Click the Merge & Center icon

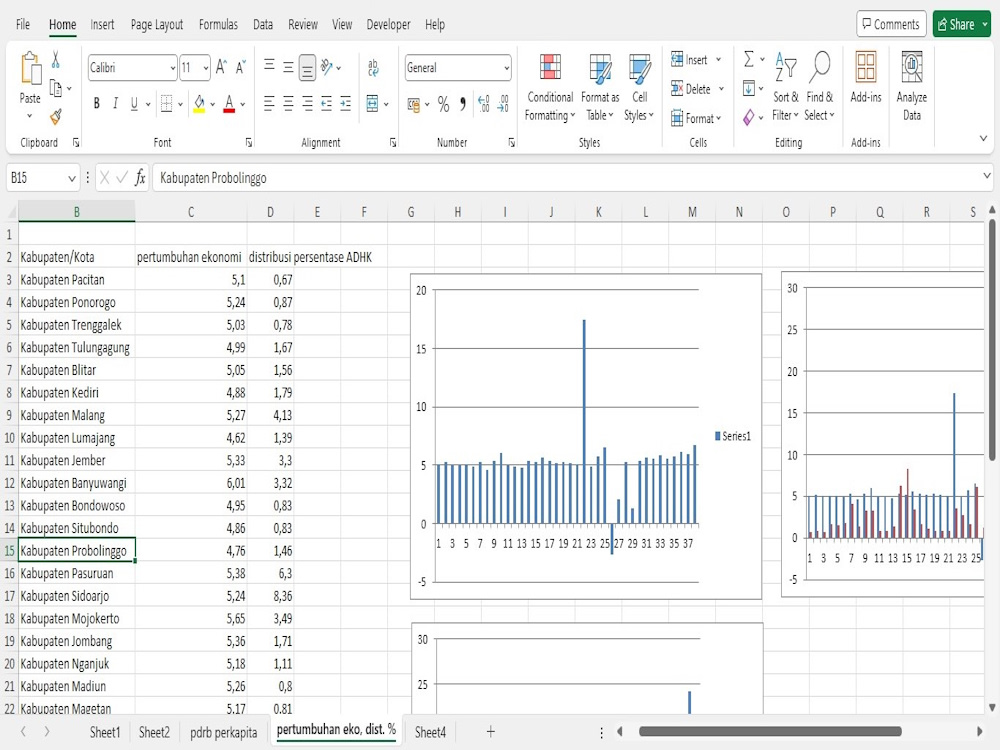click(x=372, y=103)
